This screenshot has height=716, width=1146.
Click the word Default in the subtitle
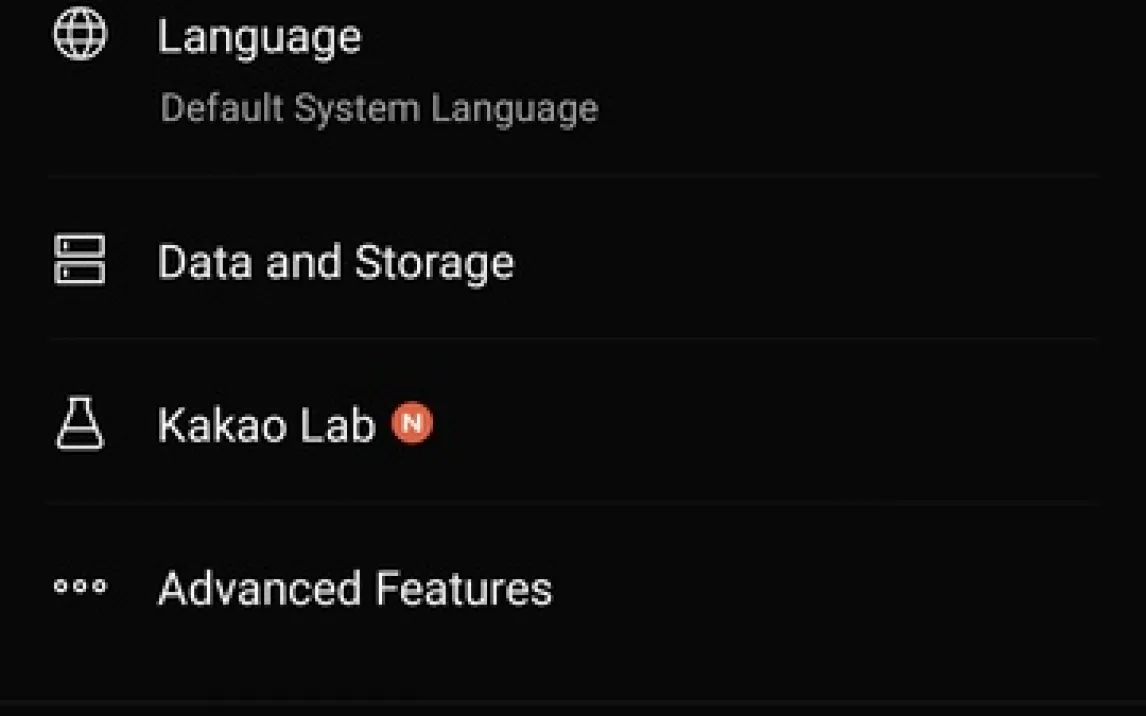pos(221,108)
